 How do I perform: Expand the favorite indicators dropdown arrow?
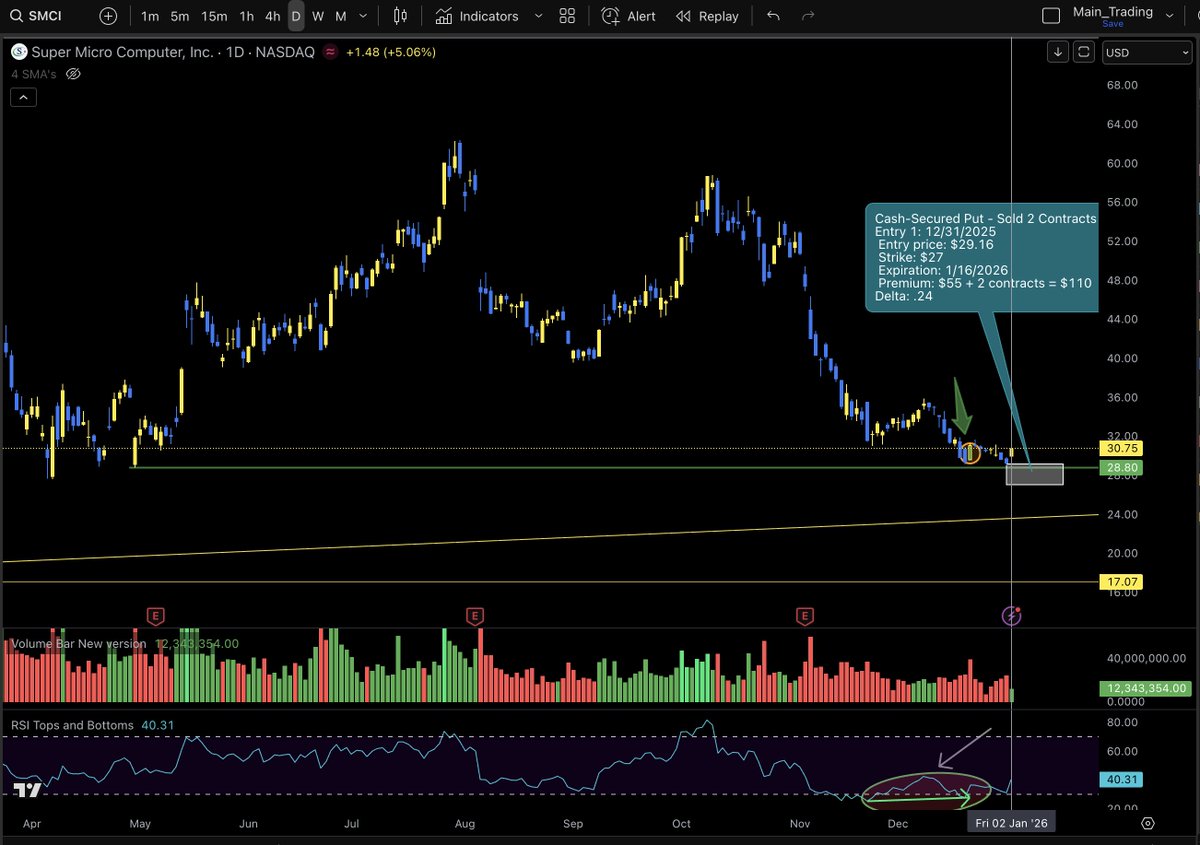pos(538,16)
